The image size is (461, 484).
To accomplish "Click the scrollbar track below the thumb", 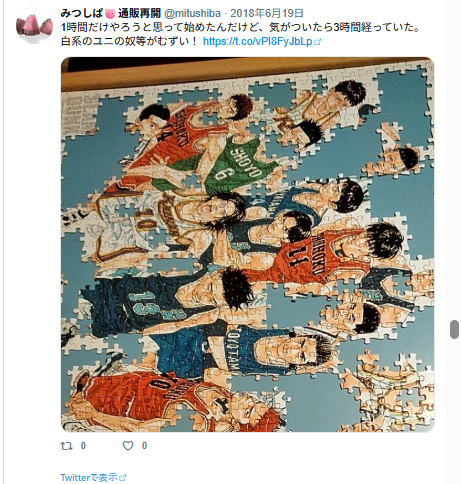I will (x=454, y=411).
